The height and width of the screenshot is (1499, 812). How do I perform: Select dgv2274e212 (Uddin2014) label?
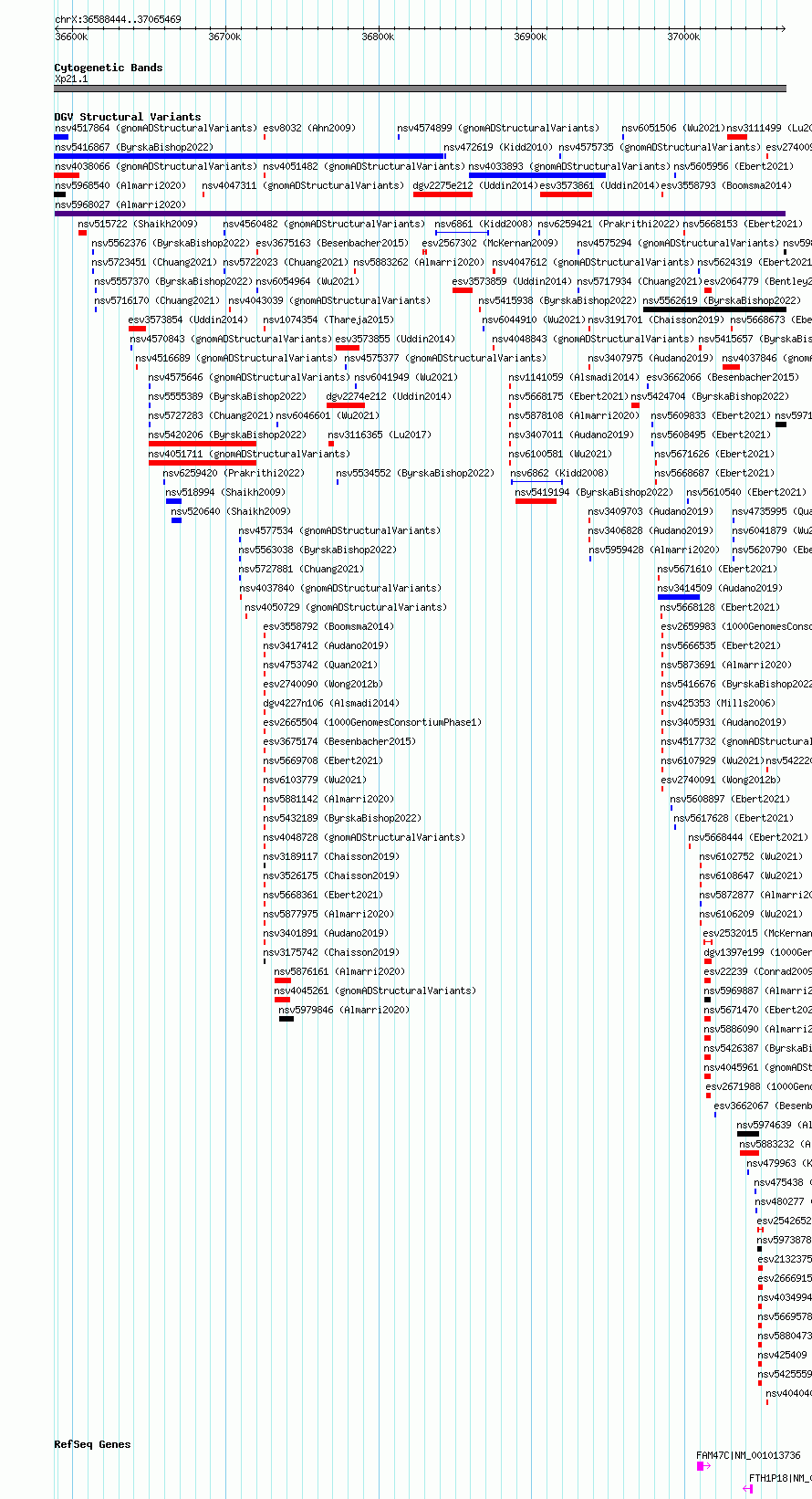[389, 396]
